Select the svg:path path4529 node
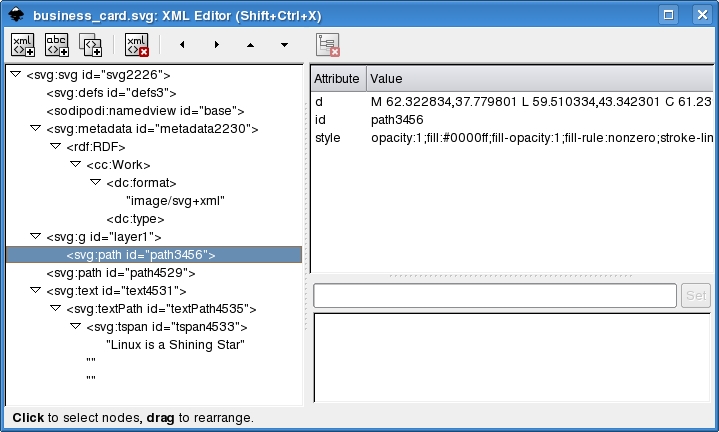 (120, 273)
